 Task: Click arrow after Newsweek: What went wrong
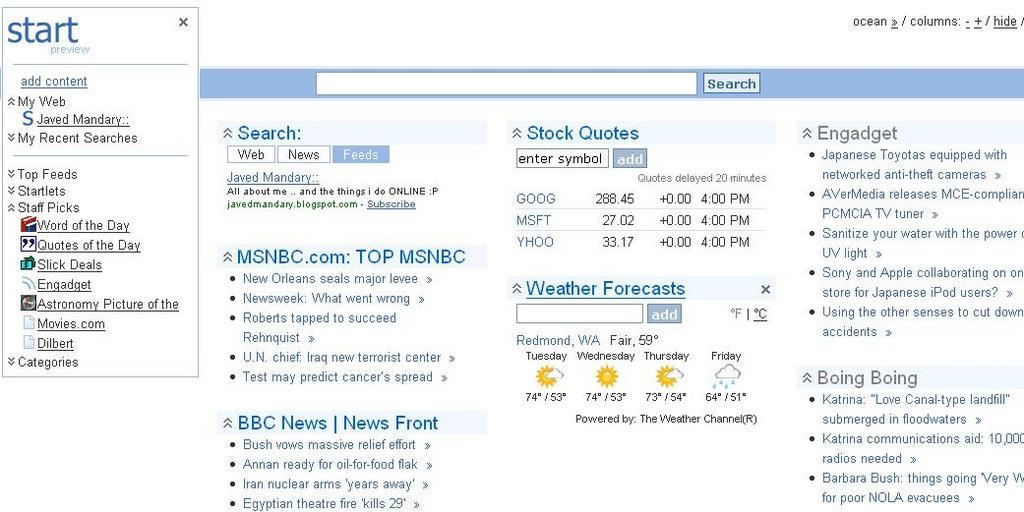pos(421,300)
